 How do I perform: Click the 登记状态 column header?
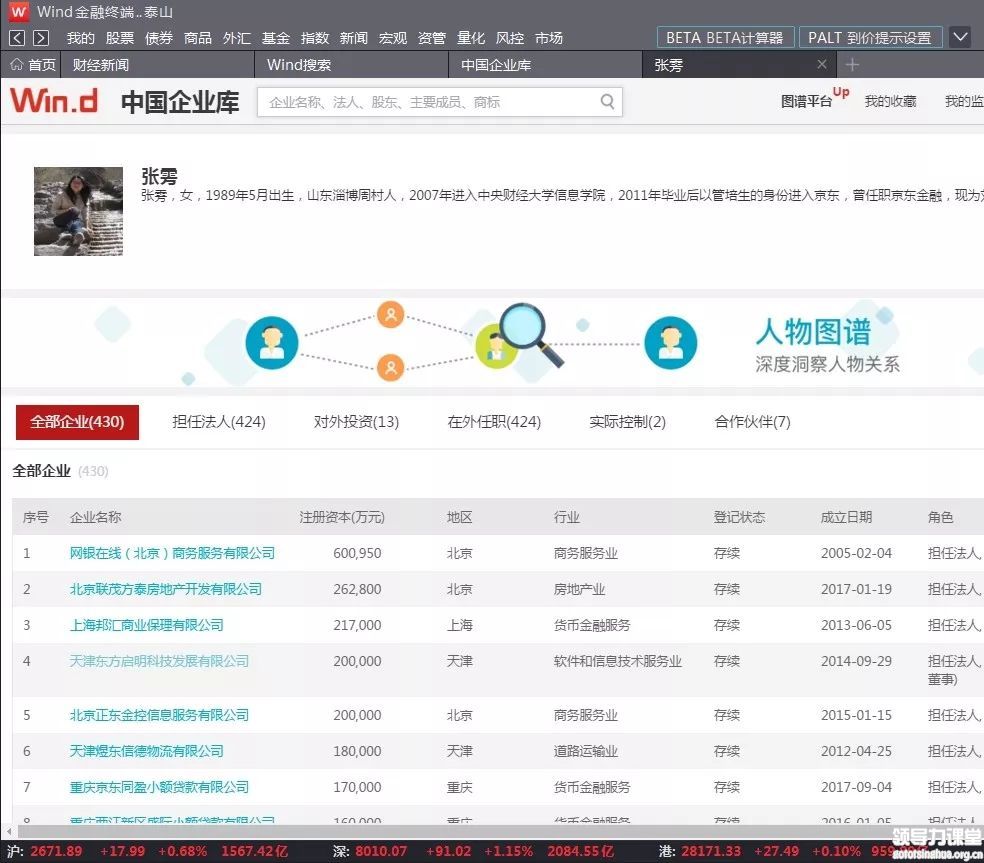[x=739, y=517]
